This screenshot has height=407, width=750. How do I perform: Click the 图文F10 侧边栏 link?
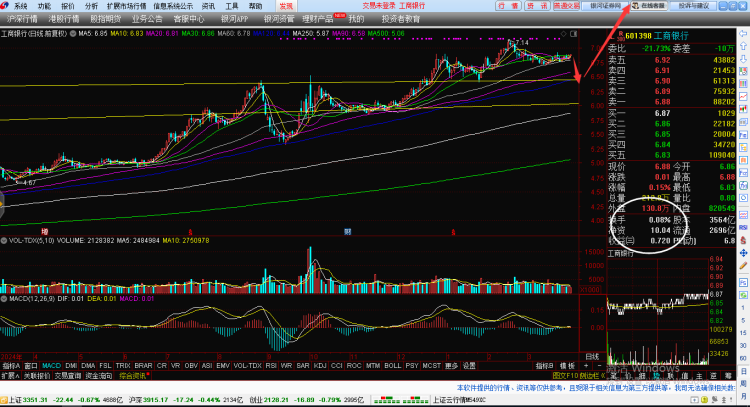pyautogui.click(x=579, y=376)
